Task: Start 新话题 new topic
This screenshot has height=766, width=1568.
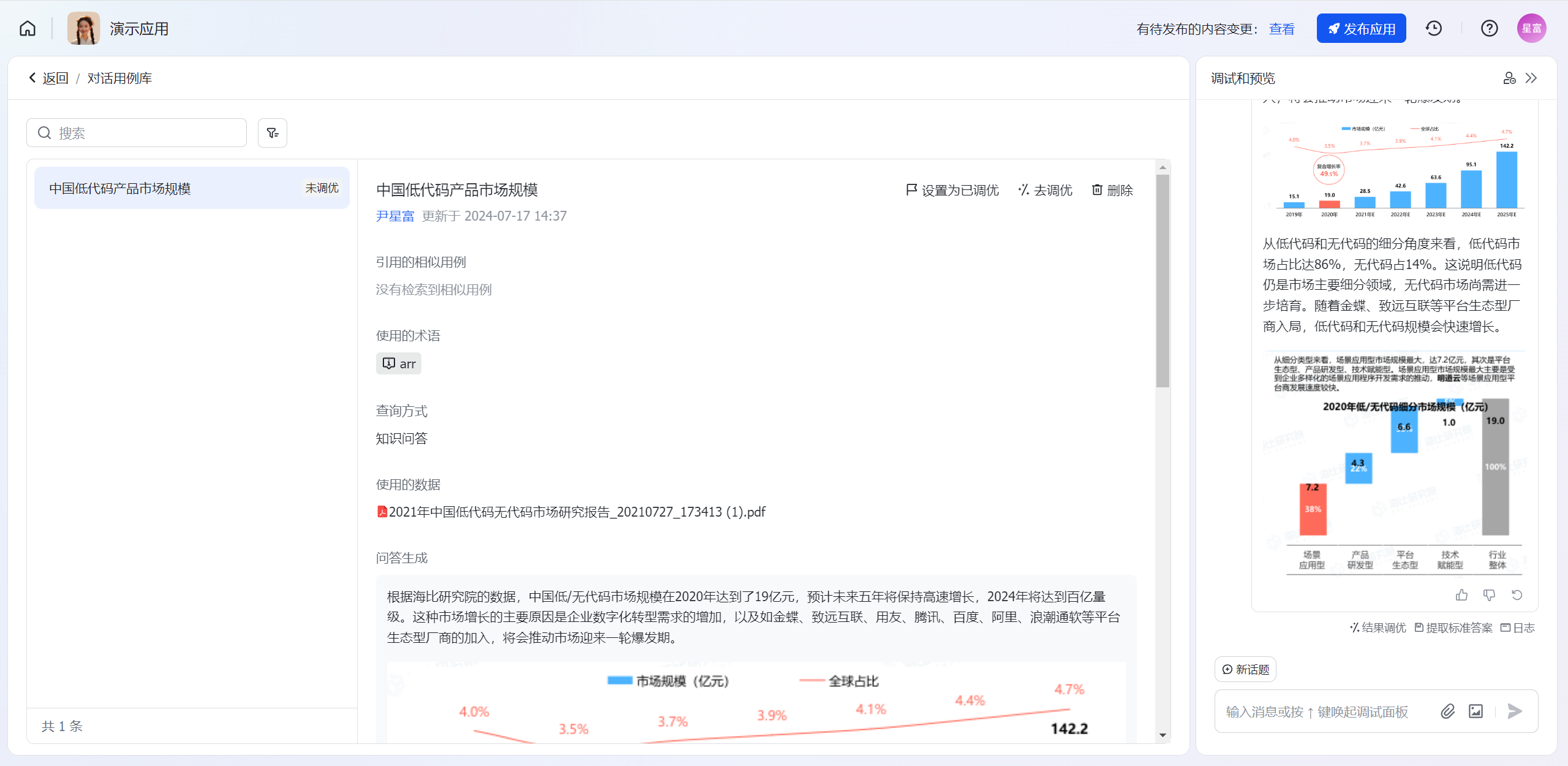Action: [1245, 669]
